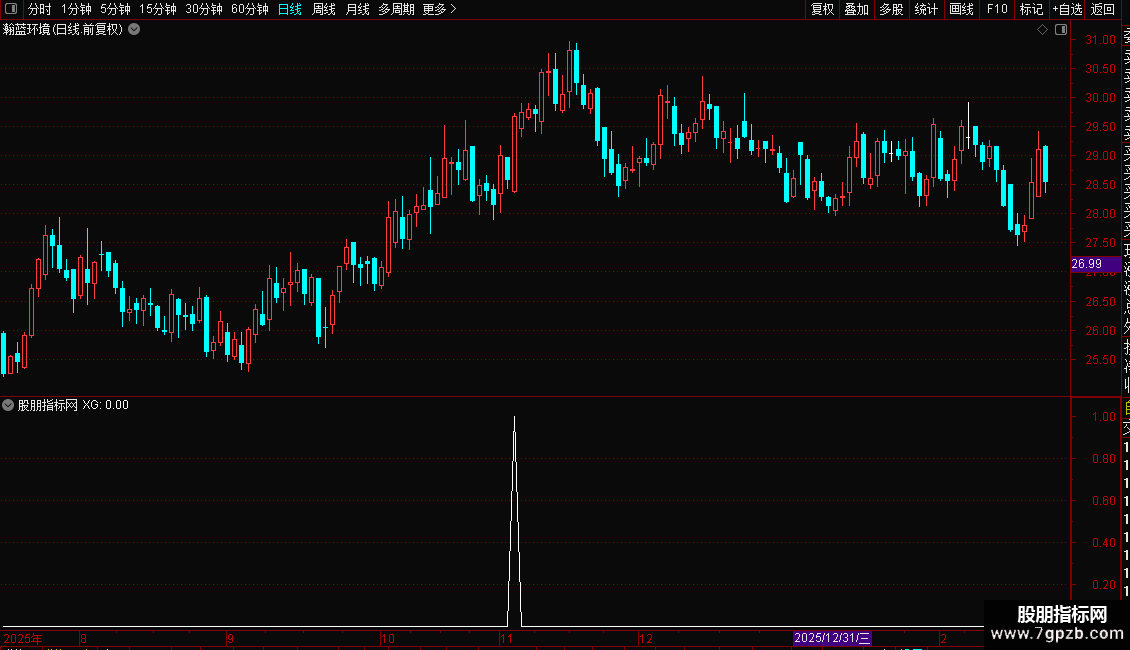Click the XG: 0.00 indicator value
The image size is (1130, 650).
pos(105,405)
